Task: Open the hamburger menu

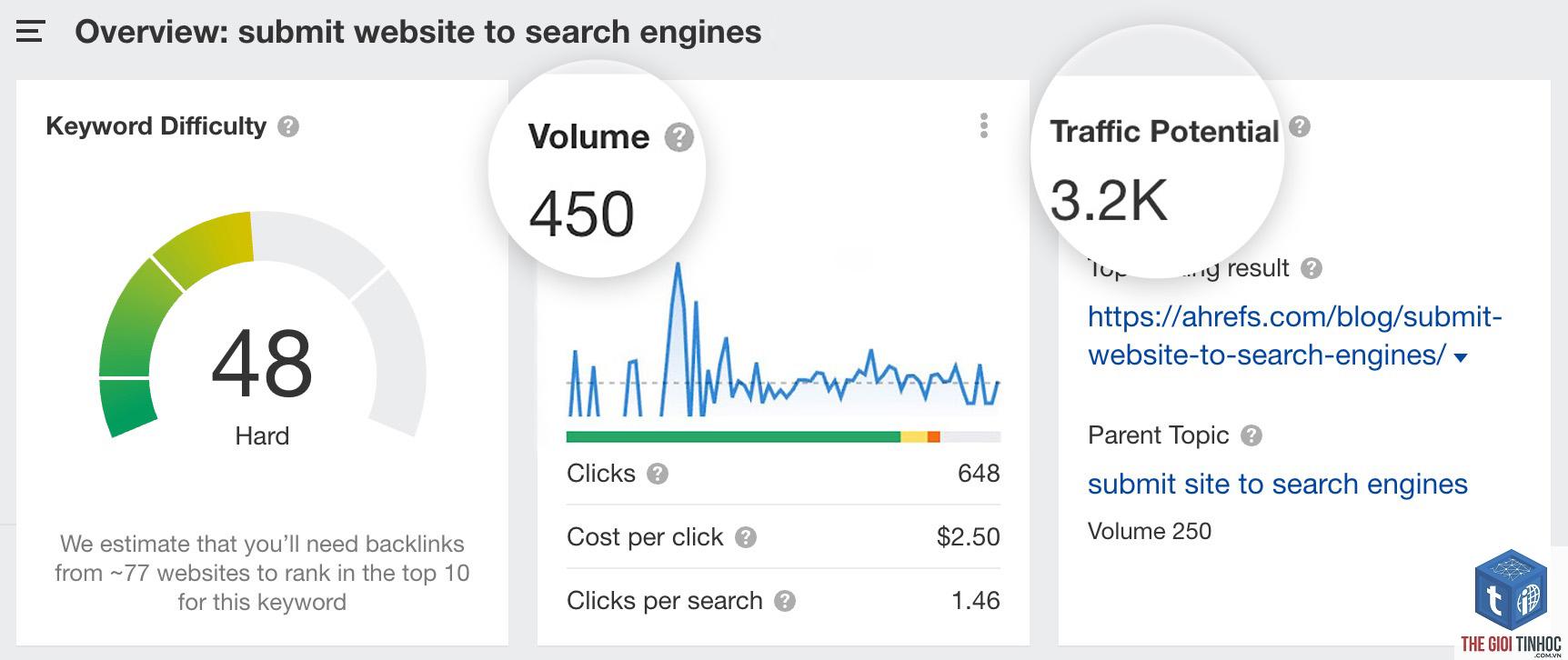Action: click(x=30, y=32)
